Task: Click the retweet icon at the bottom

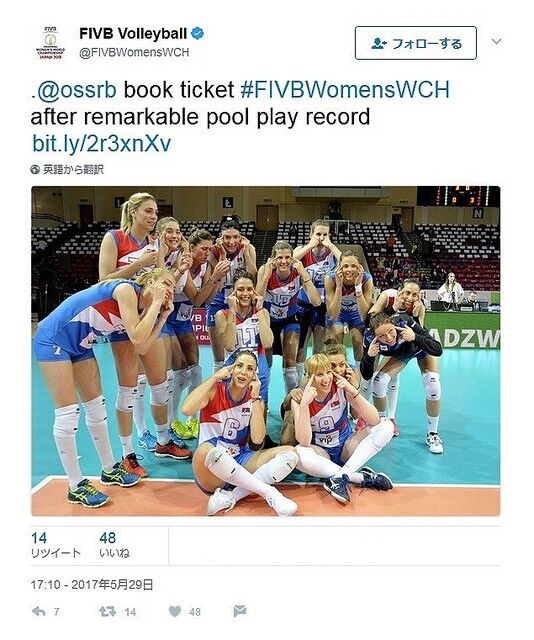Action: (x=107, y=611)
